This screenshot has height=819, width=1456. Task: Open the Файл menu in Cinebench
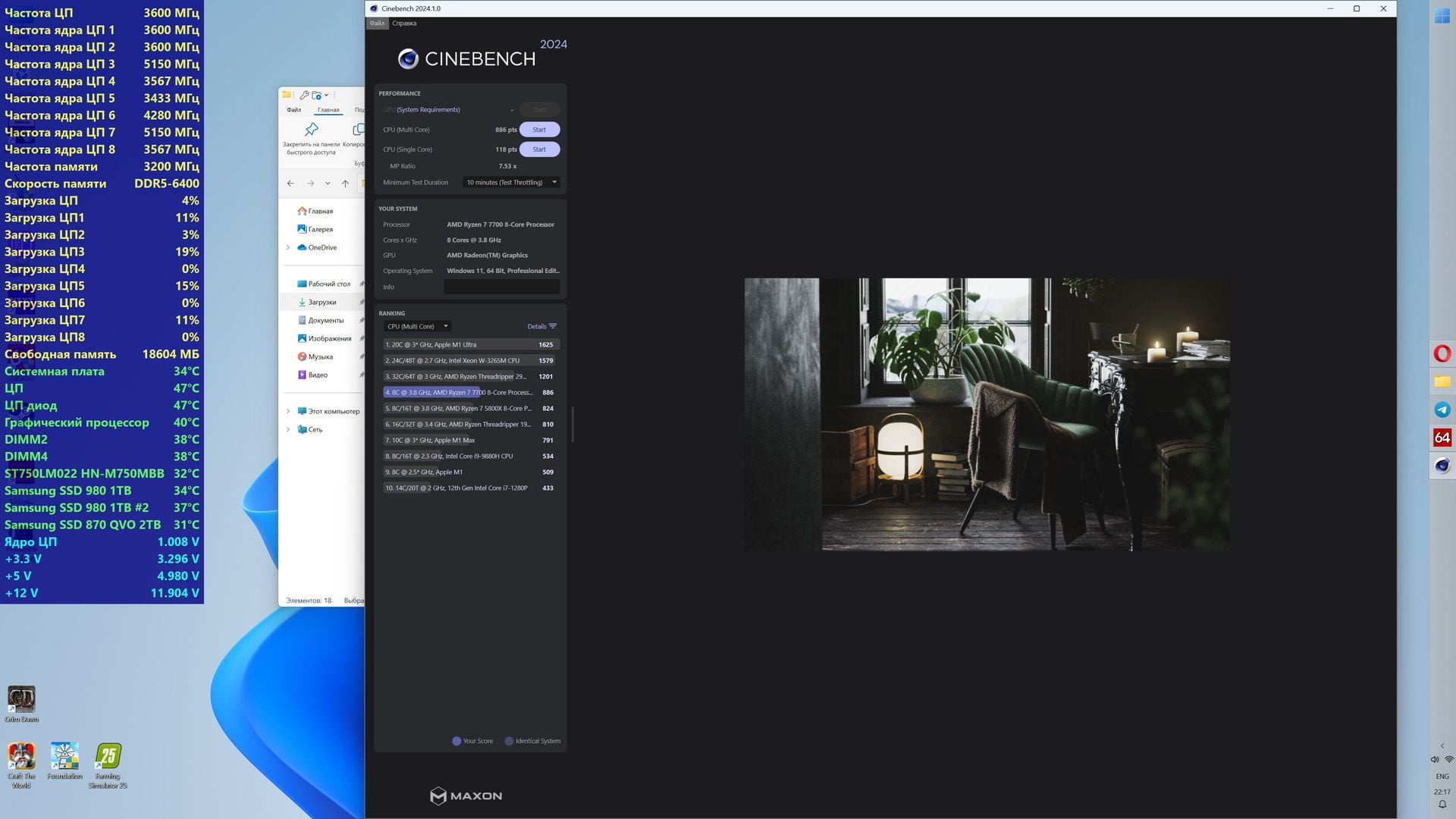tap(377, 24)
